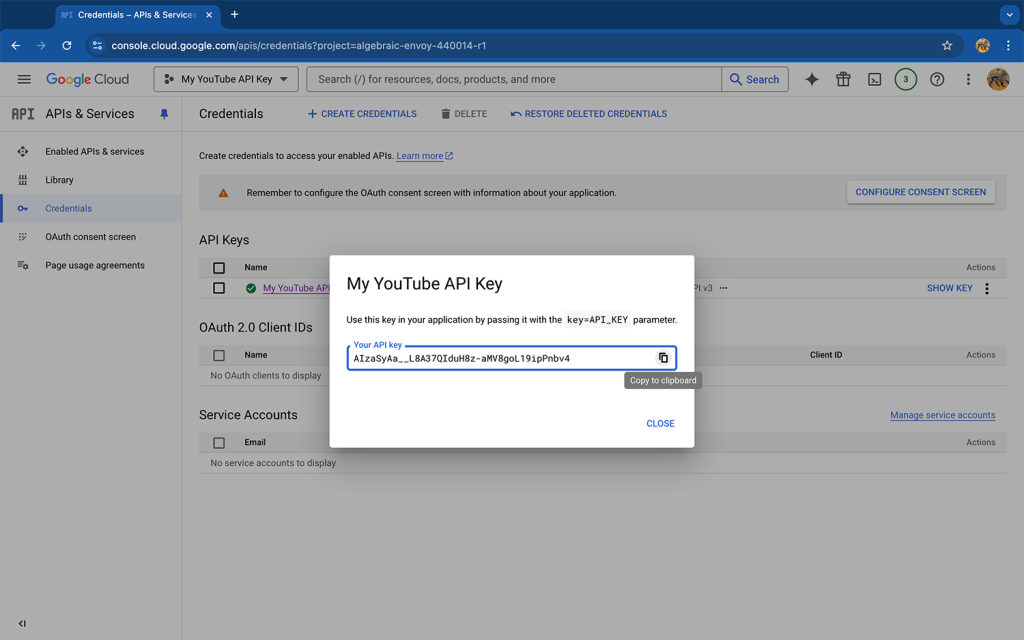Click Show Key for the API key
The width and height of the screenshot is (1024, 640).
click(x=950, y=288)
